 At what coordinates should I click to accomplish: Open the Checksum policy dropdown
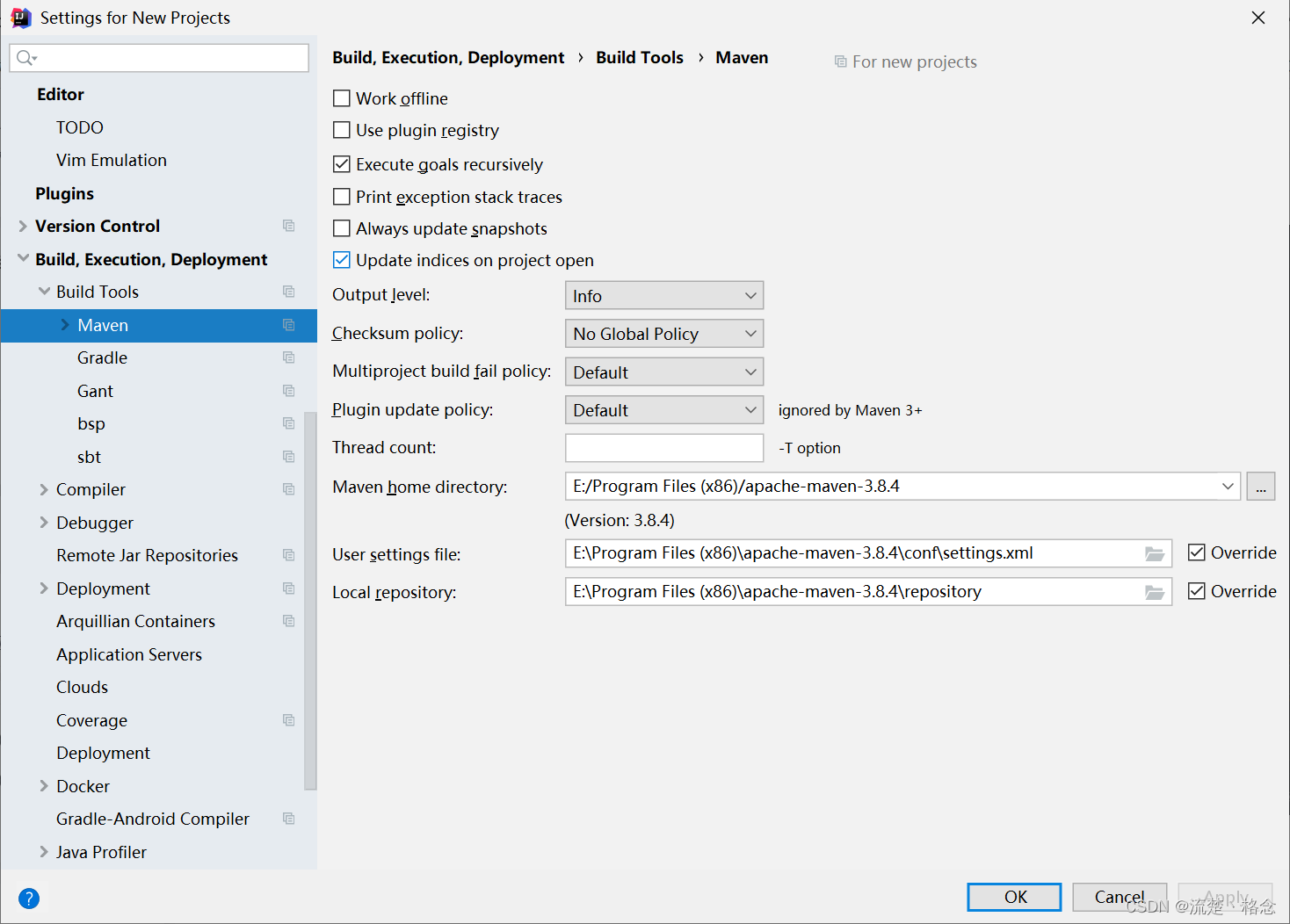(x=663, y=334)
